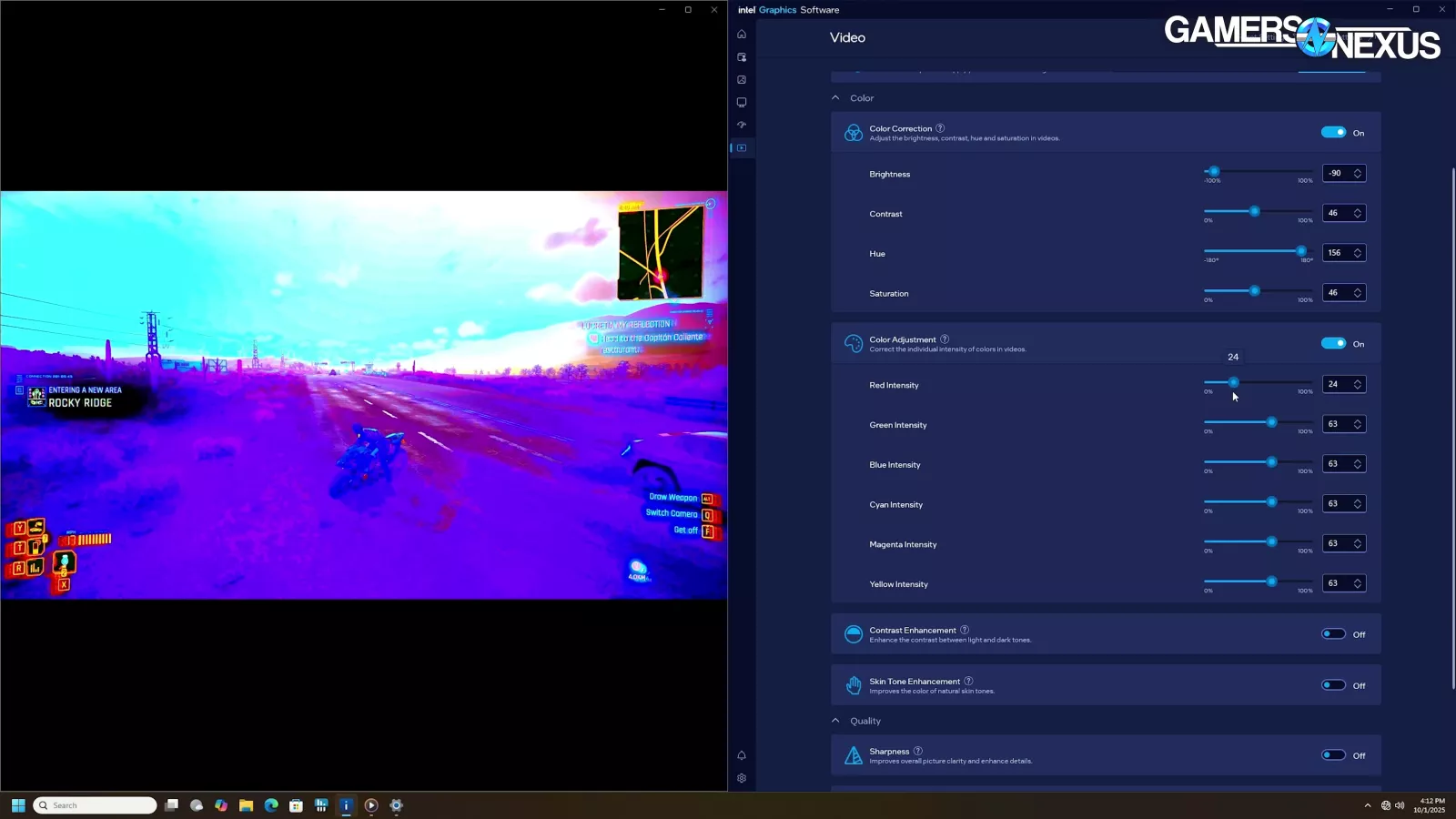Viewport: 1456px width, 819px height.
Task: Collapse the Color section
Action: [x=835, y=98]
